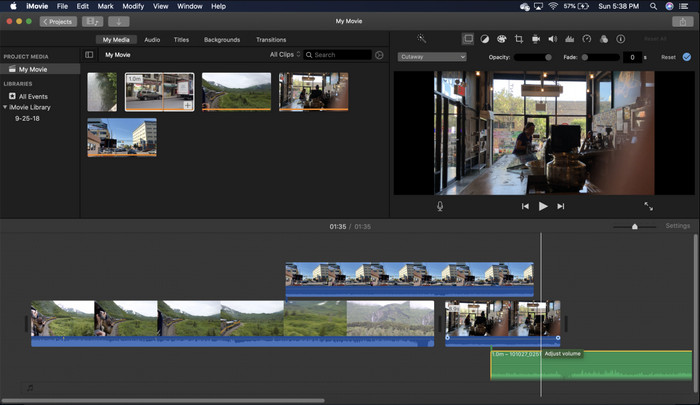Screen dimensions: 700x405
Task: Open the volume settings icon
Action: click(x=553, y=39)
